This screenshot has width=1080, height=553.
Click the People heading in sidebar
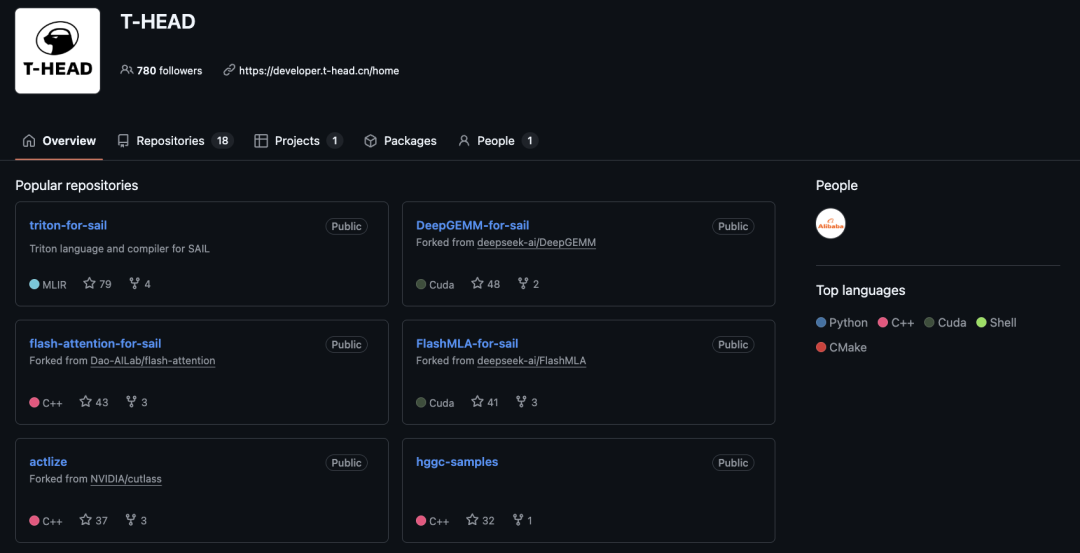point(837,185)
